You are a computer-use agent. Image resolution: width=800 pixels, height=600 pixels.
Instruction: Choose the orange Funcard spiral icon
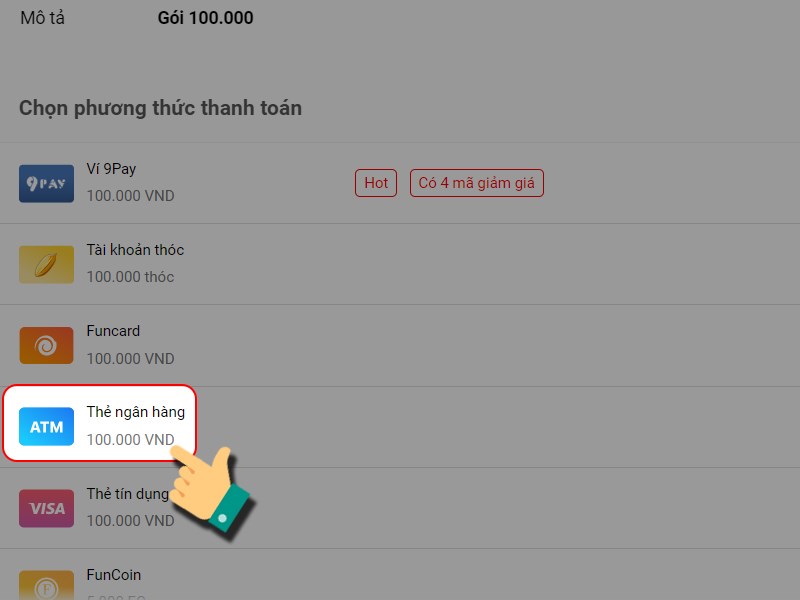point(46,346)
